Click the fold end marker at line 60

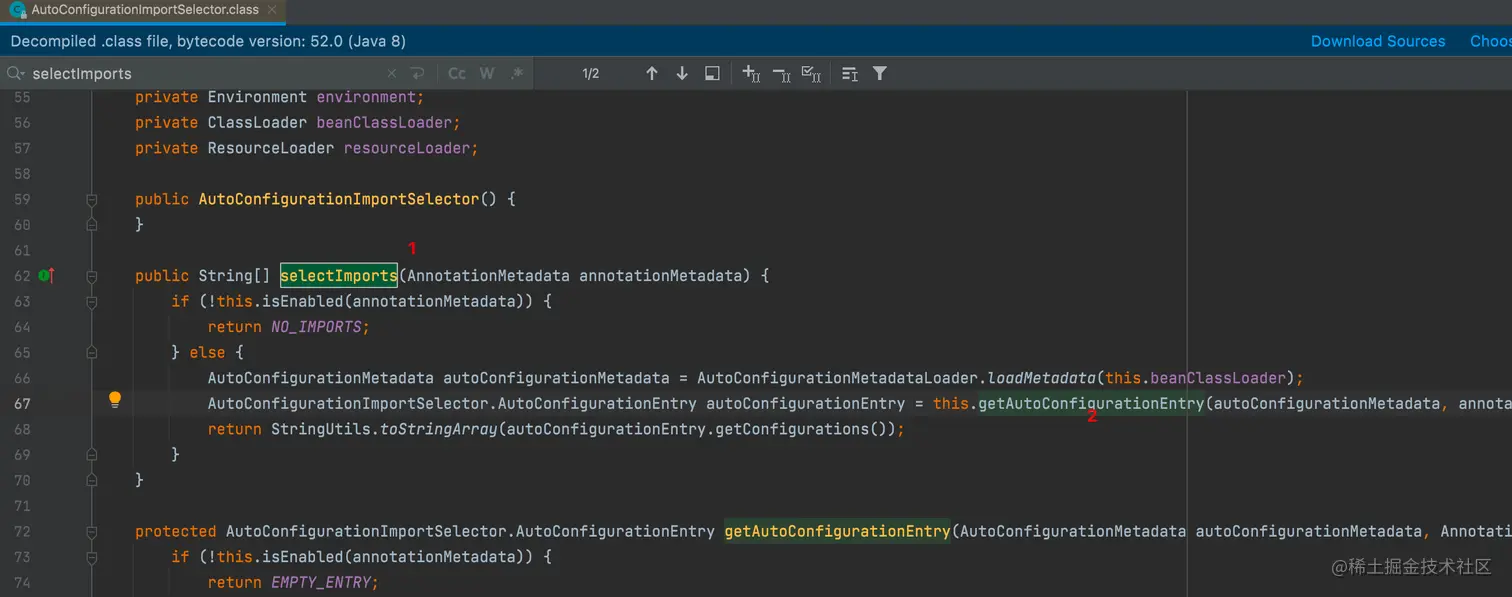[x=92, y=225]
